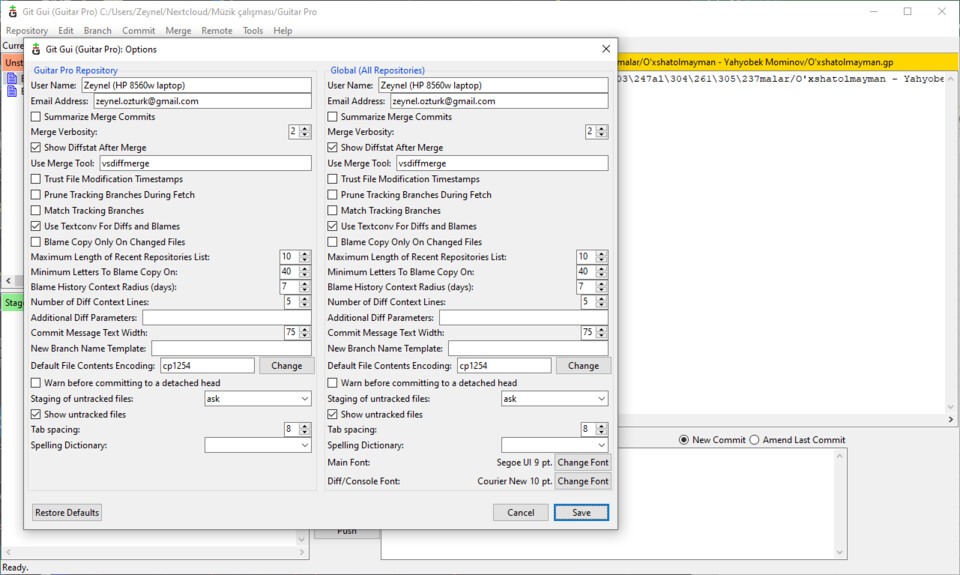Click the commit message area vertical scrollbar

840,505
